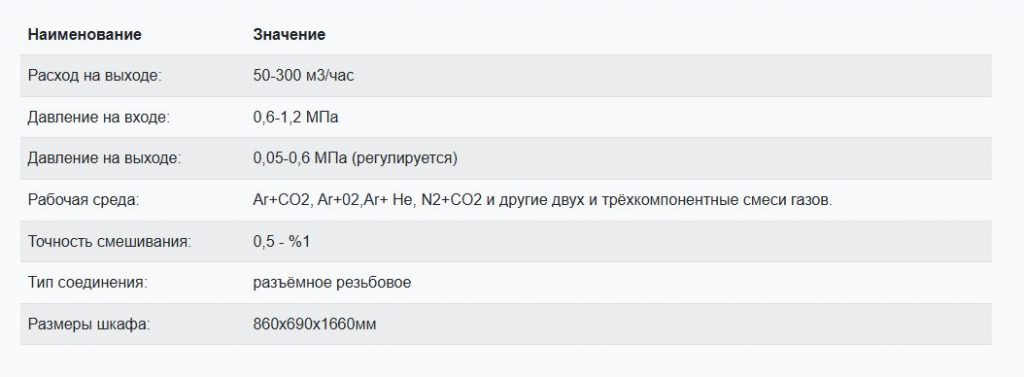
Task: Click the трёхкомпонентные смеси газов text
Action: [716, 200]
